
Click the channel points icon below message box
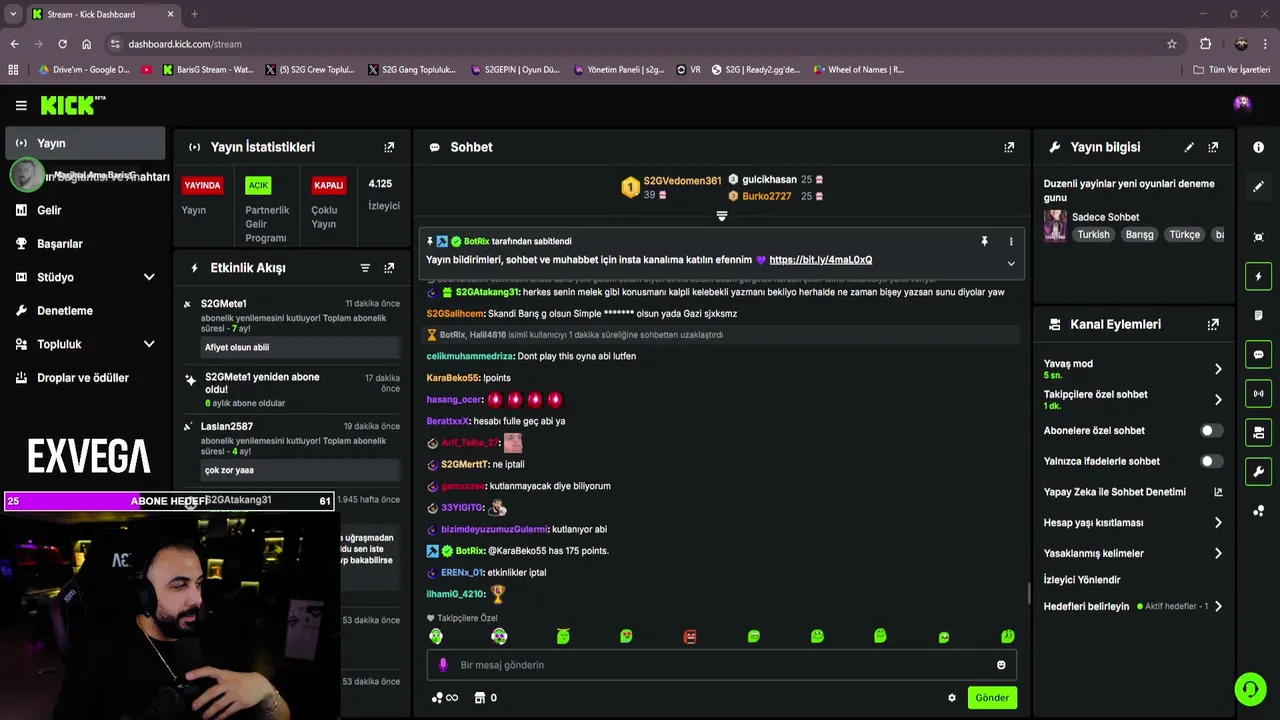(444, 698)
